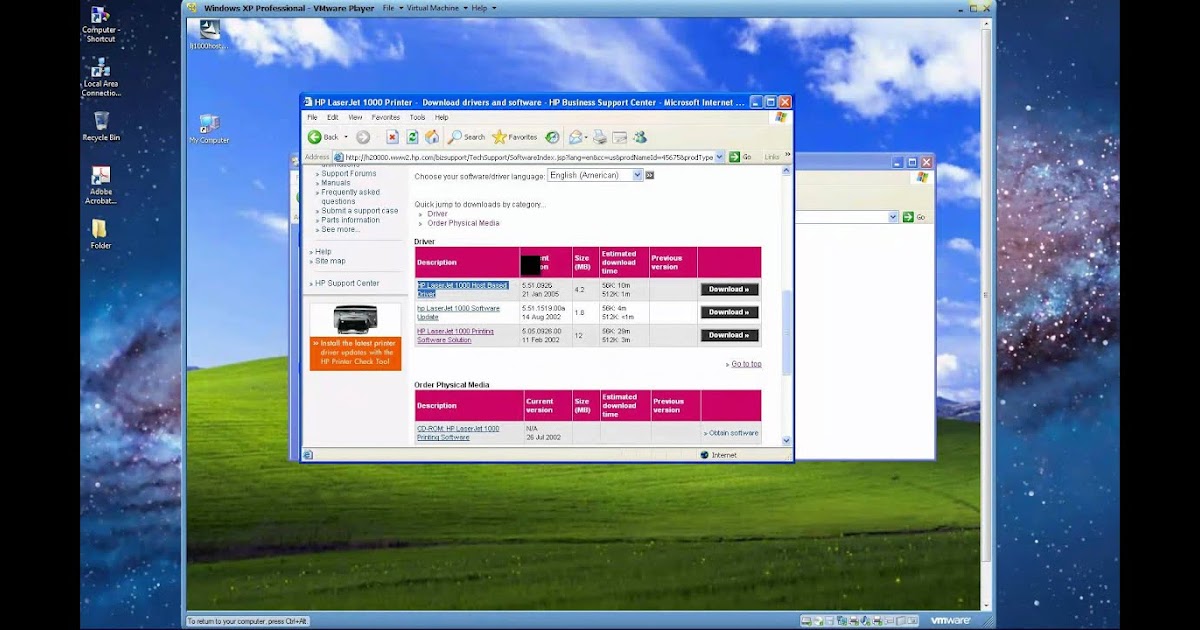Click the Mail envelope toolbar icon
The height and width of the screenshot is (630, 1200).
pyautogui.click(x=576, y=137)
